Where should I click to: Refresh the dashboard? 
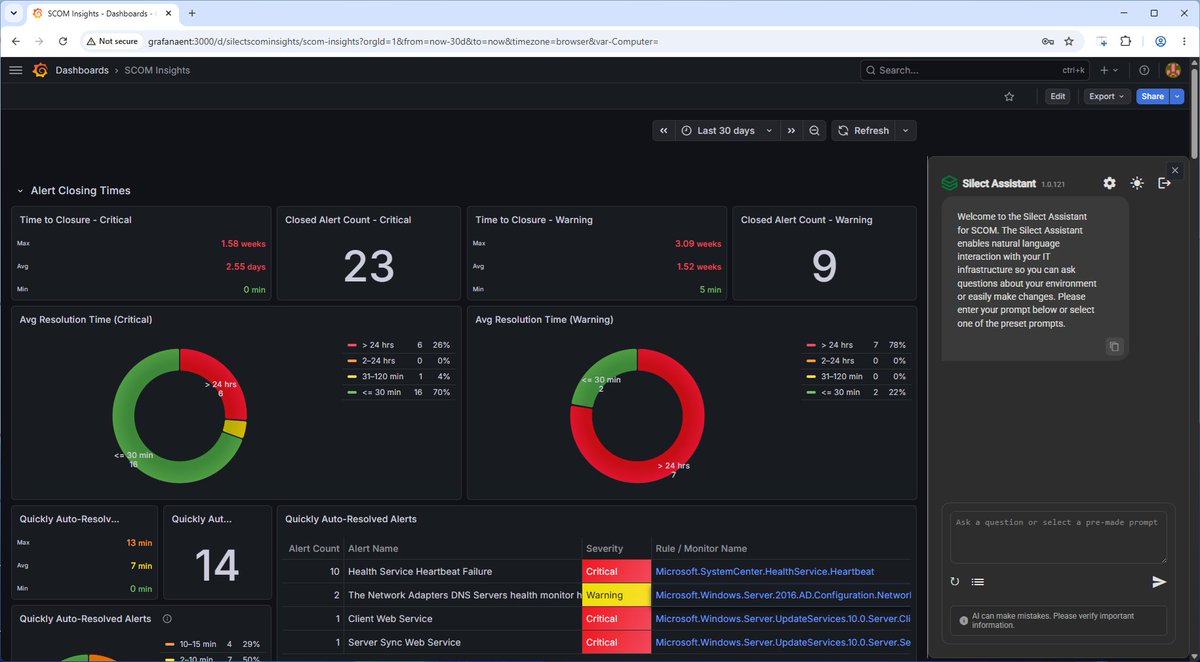863,130
